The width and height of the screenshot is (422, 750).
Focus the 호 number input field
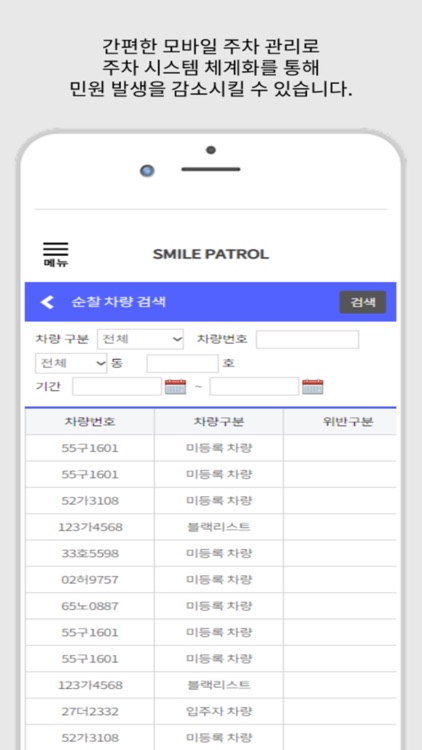(182, 364)
